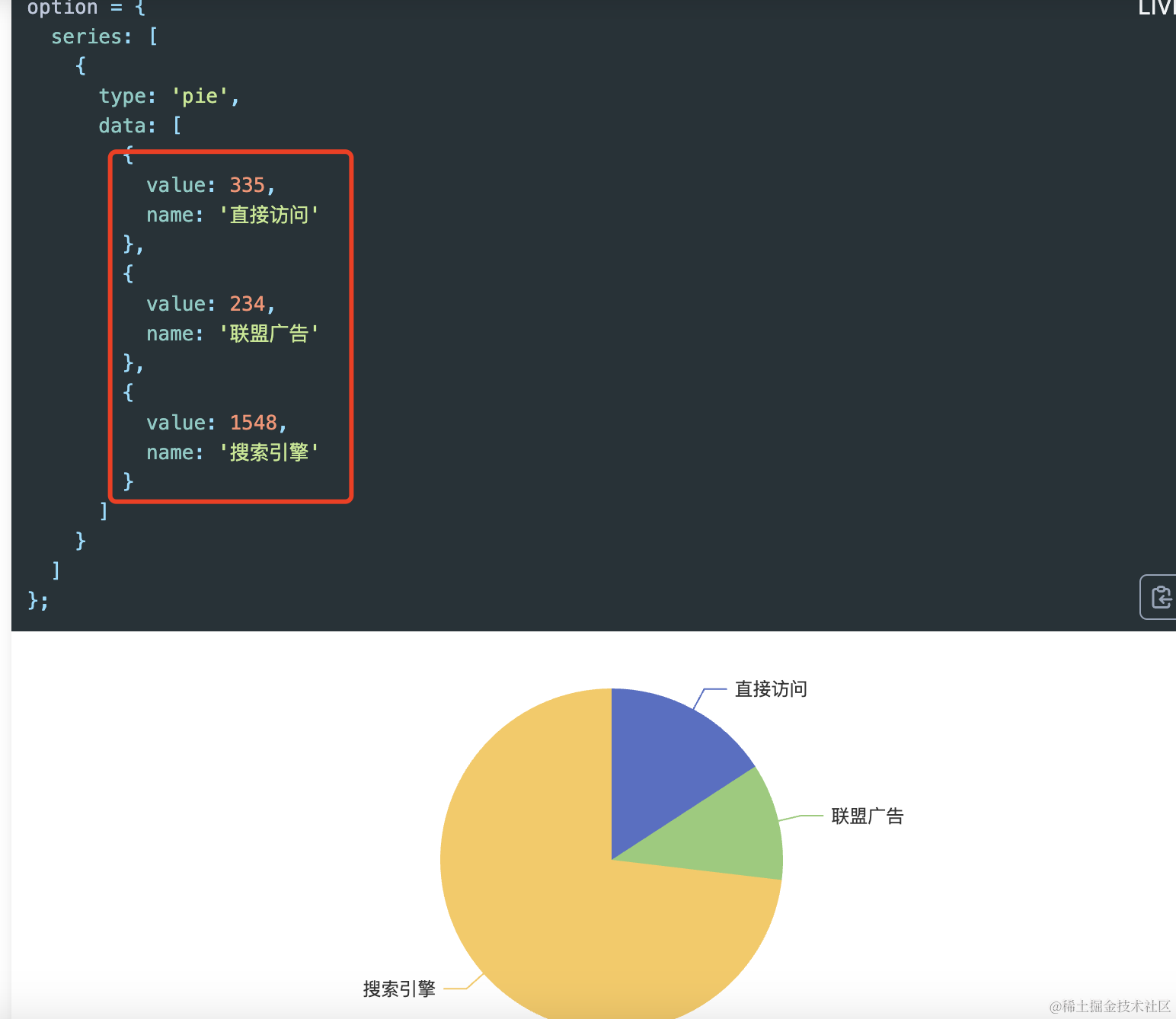The height and width of the screenshot is (1019, 1176).
Task: Click the series keyword in the code
Action: click(x=86, y=37)
